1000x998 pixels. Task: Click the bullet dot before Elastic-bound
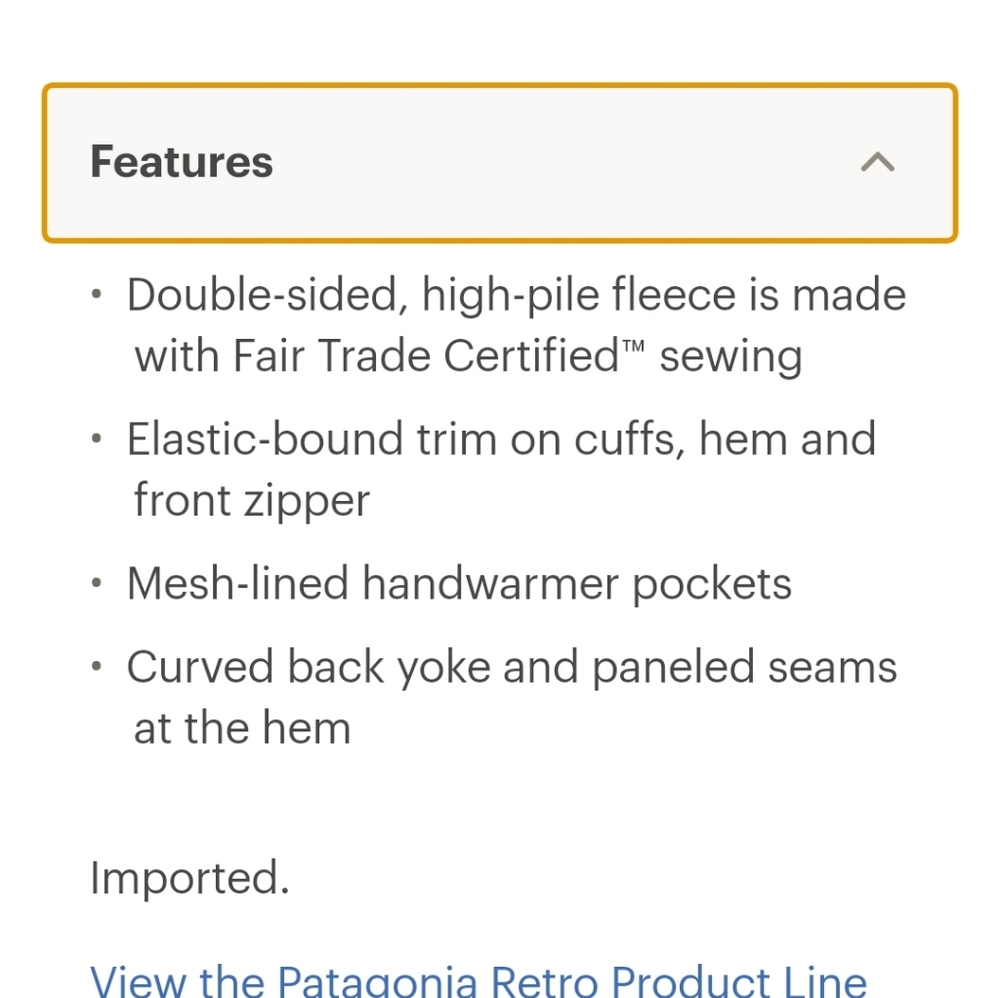[x=96, y=438]
